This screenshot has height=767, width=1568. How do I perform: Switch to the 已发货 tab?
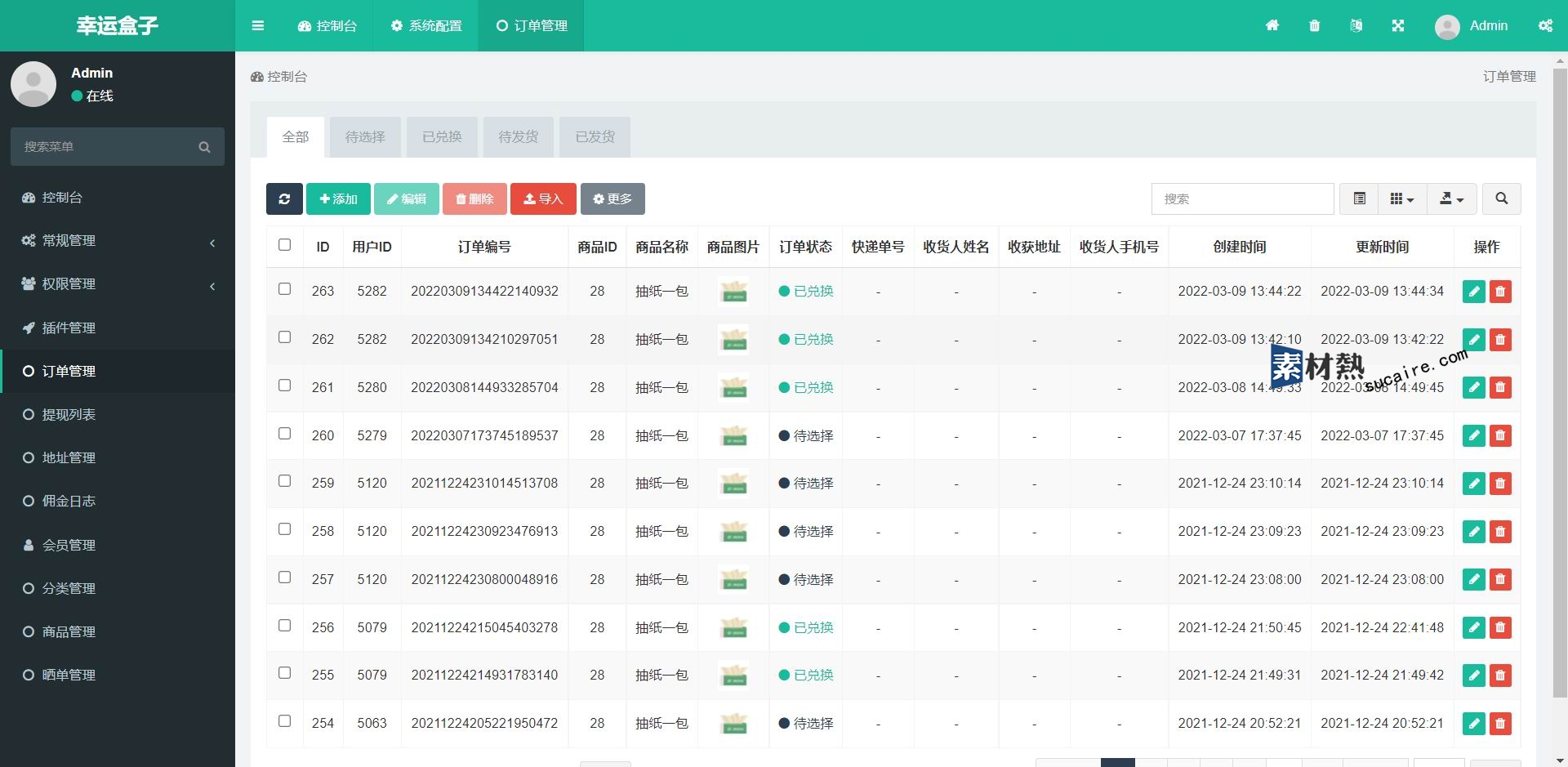coord(595,137)
